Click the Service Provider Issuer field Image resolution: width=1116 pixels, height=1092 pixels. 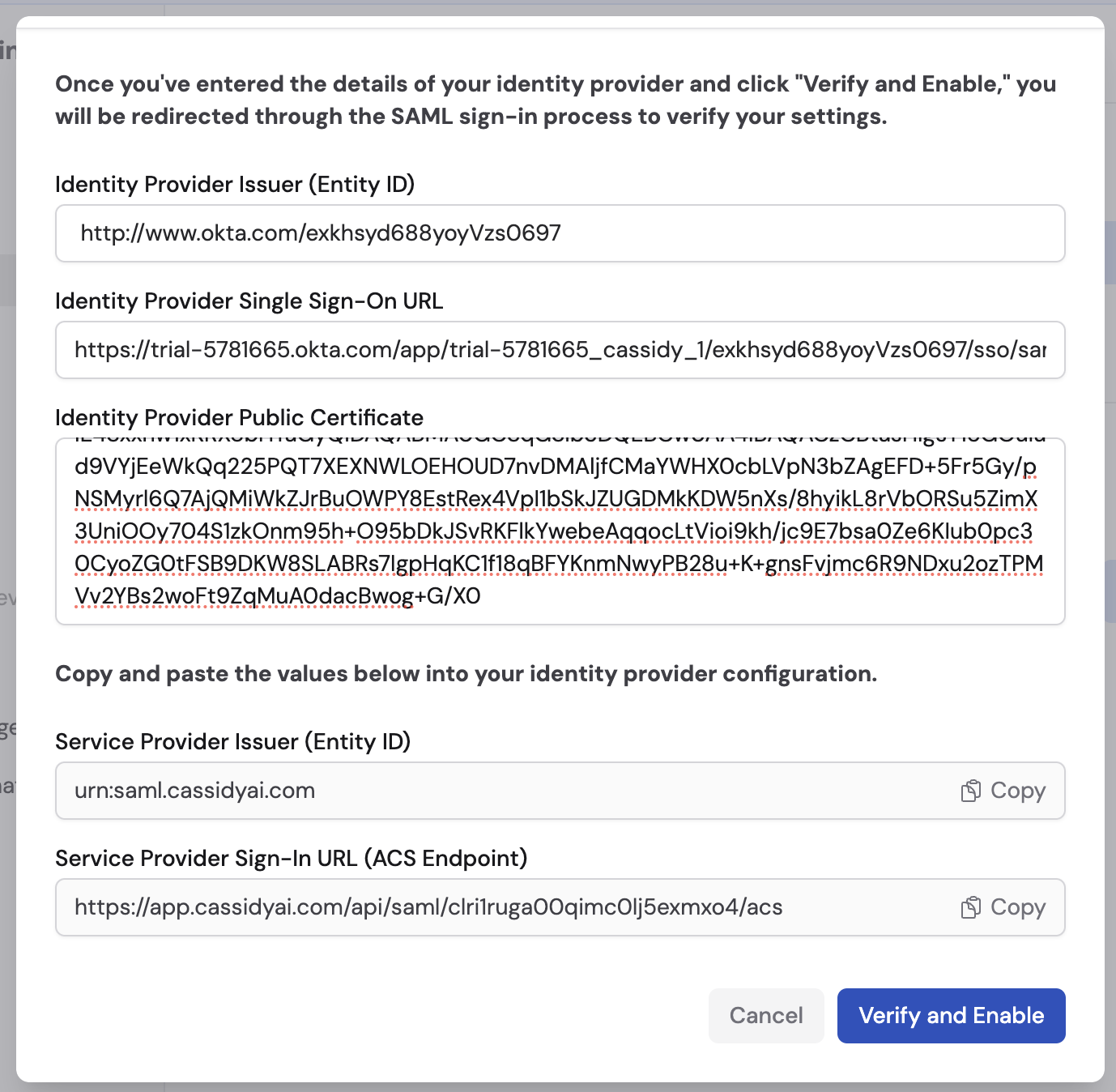click(x=486, y=791)
